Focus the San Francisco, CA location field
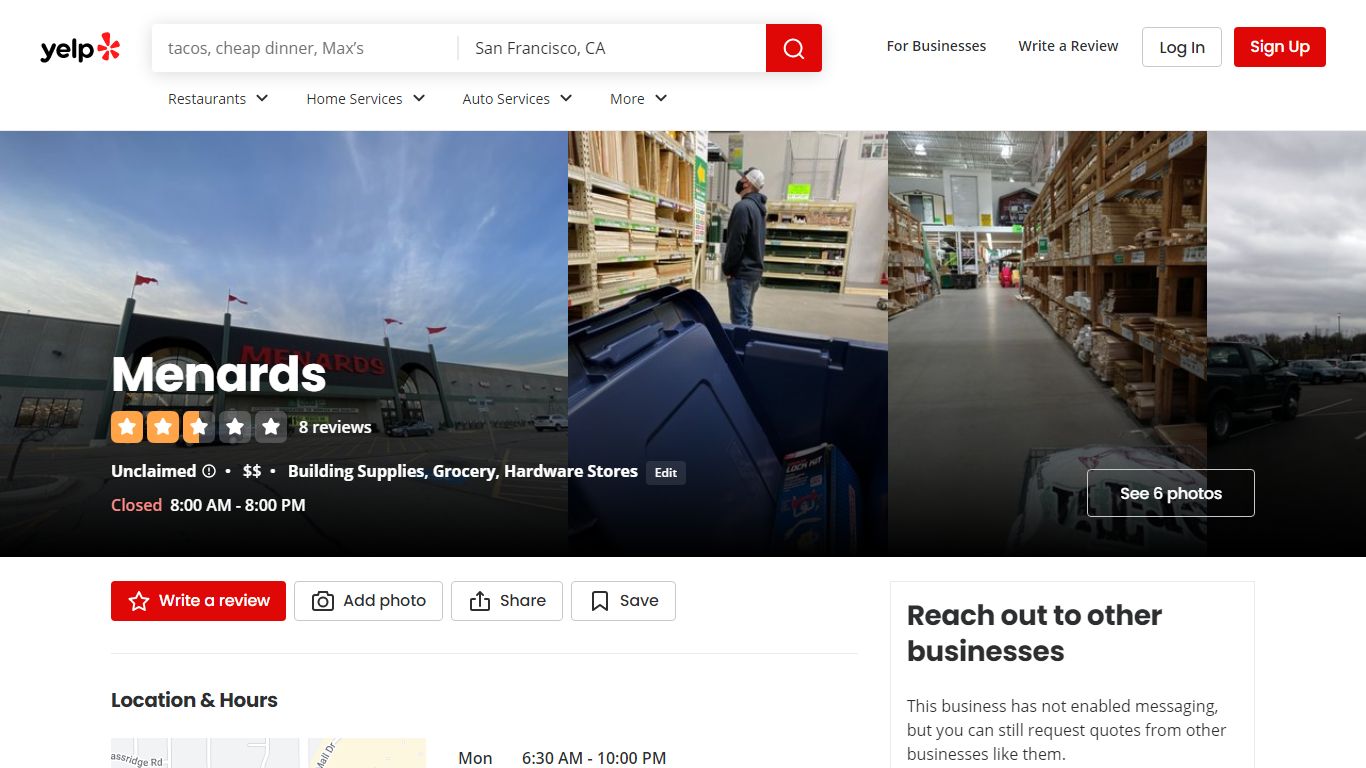Viewport: 1366px width, 768px height. 612,48
